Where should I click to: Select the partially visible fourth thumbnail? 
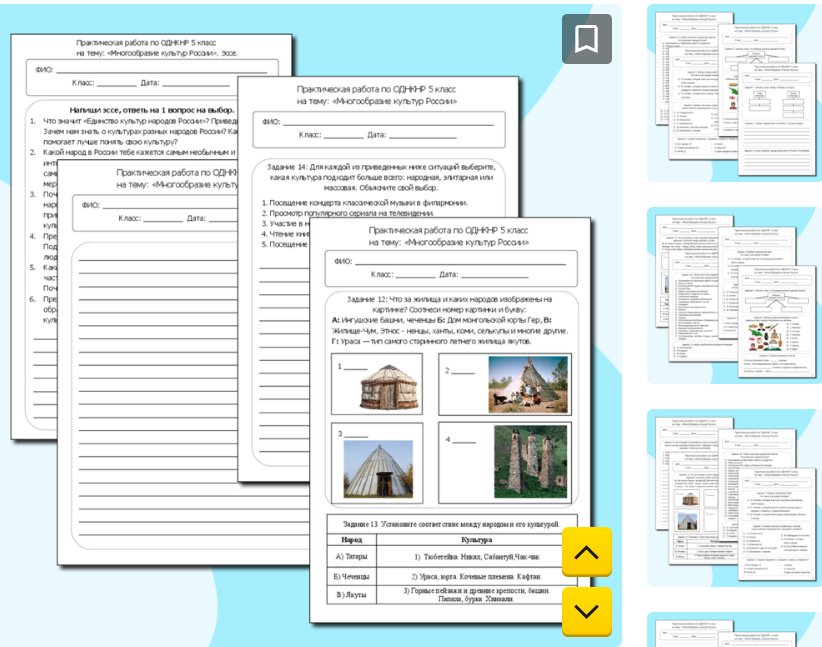pos(734,629)
